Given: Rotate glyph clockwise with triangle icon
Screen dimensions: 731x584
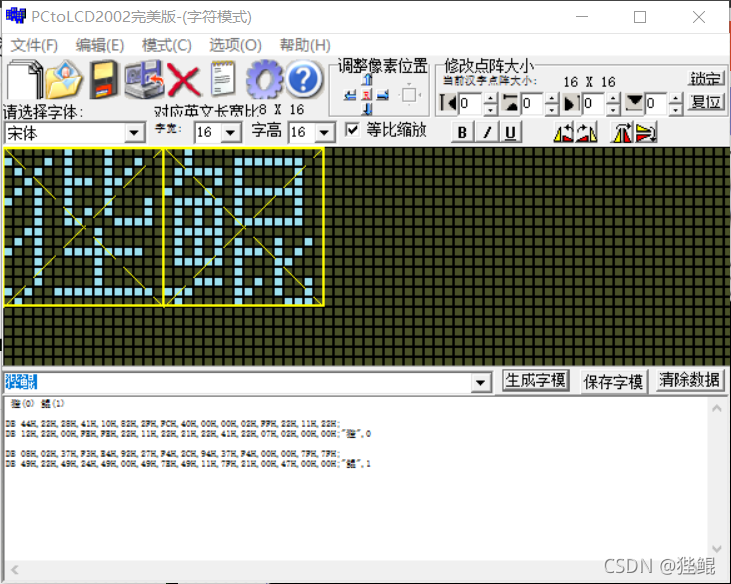Looking at the screenshot, I should click(586, 133).
